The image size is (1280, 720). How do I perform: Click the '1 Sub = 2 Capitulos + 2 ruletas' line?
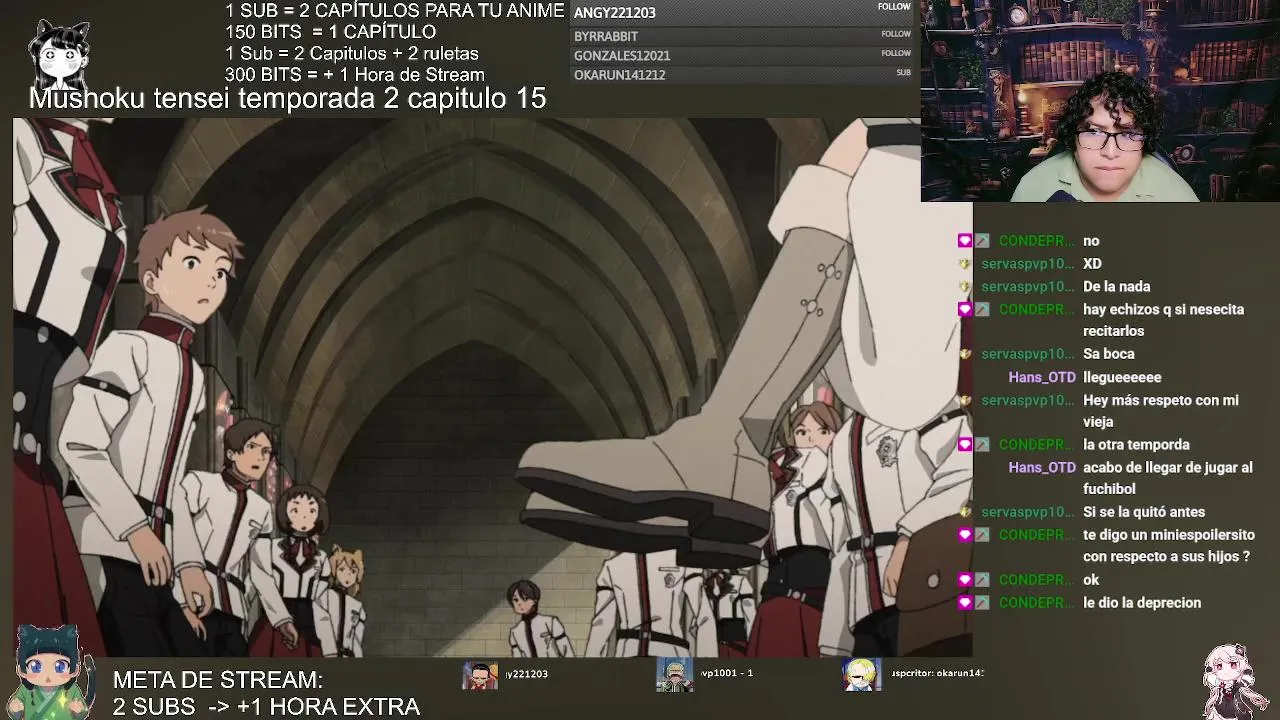point(352,54)
